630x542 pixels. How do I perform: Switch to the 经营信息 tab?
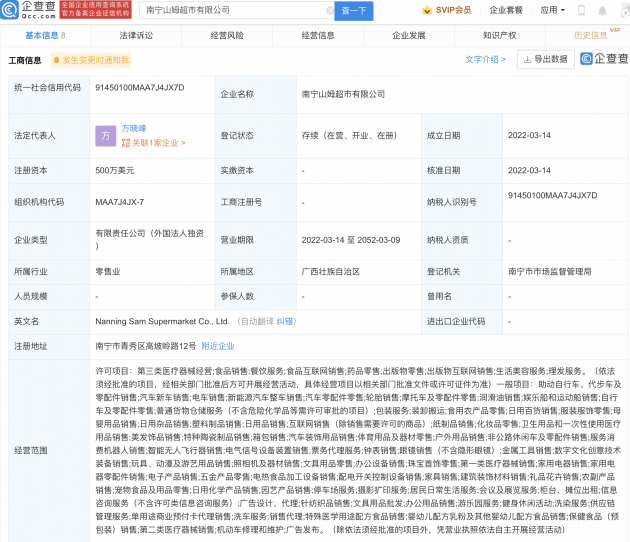tap(318, 35)
